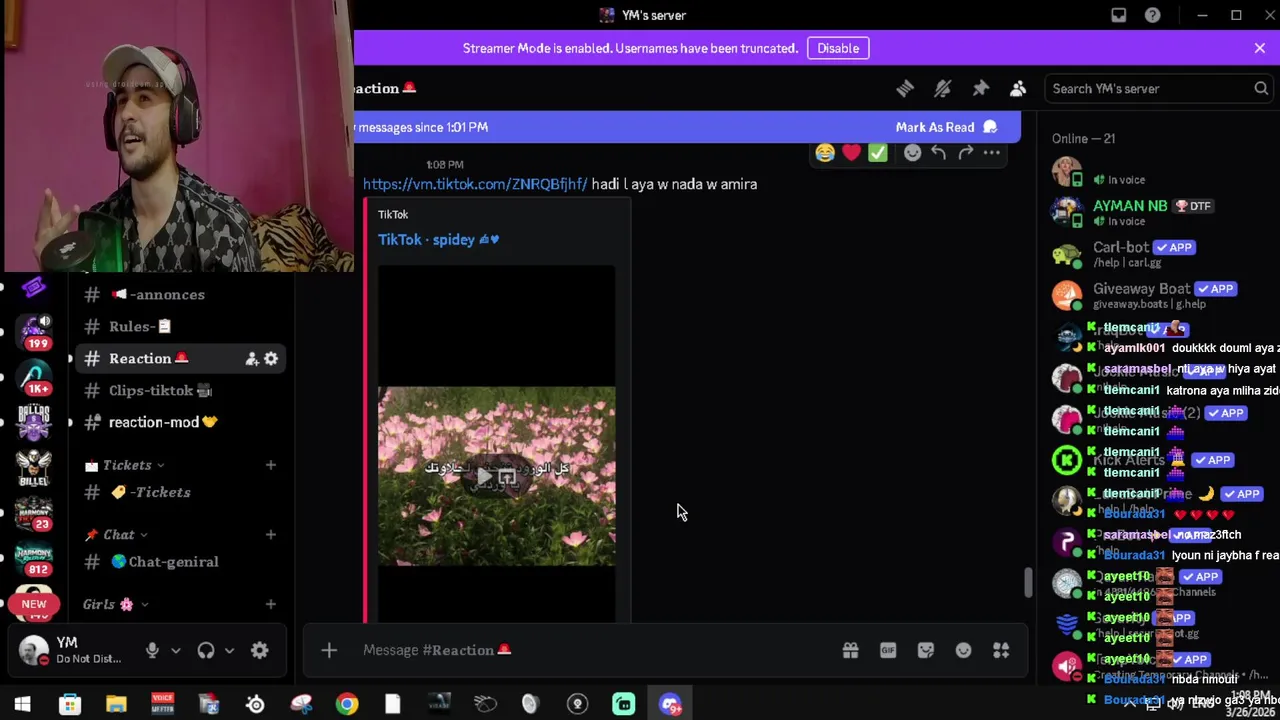Mark As Read new messages
Screen dimensions: 1280x720
coord(946,127)
